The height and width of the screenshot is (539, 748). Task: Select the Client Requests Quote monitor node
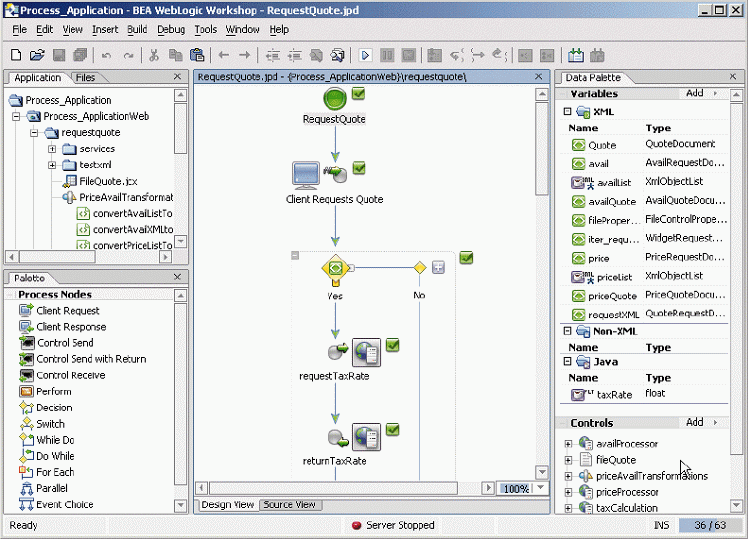point(306,176)
